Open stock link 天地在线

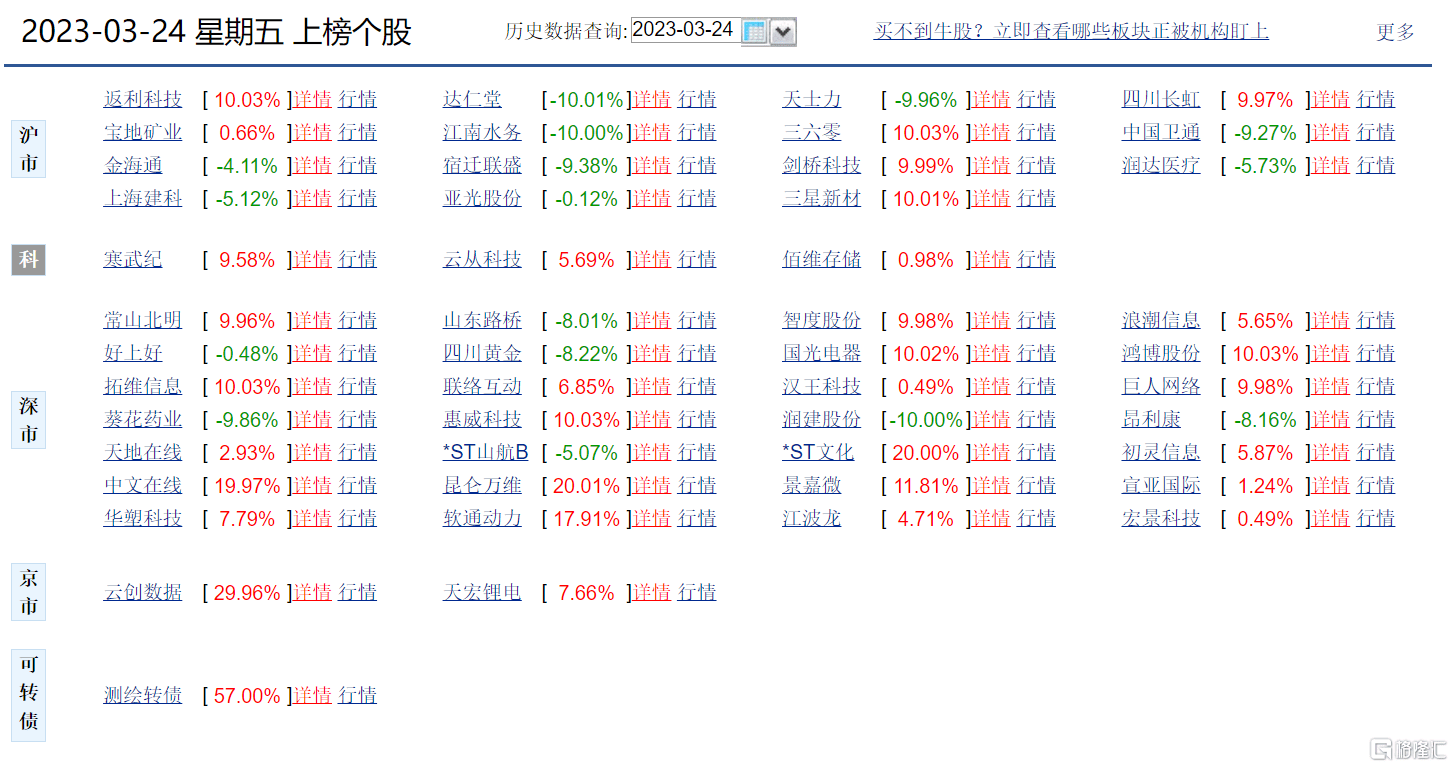click(143, 453)
